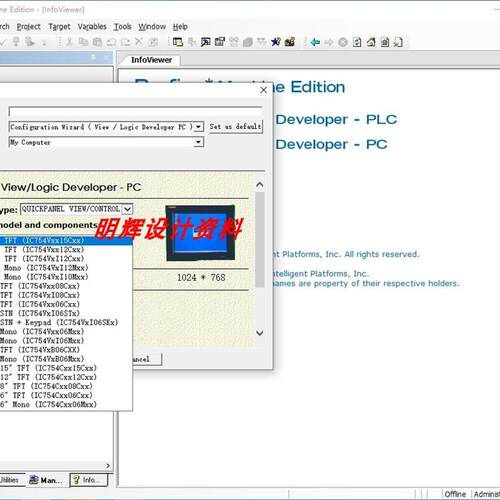Select STN + Keypad (IC754VxI06SKx) option
Screen dimensions: 500x500
tap(66, 322)
